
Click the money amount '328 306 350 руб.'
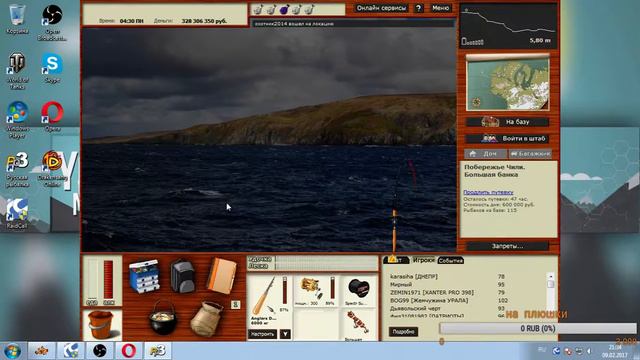click(x=204, y=21)
